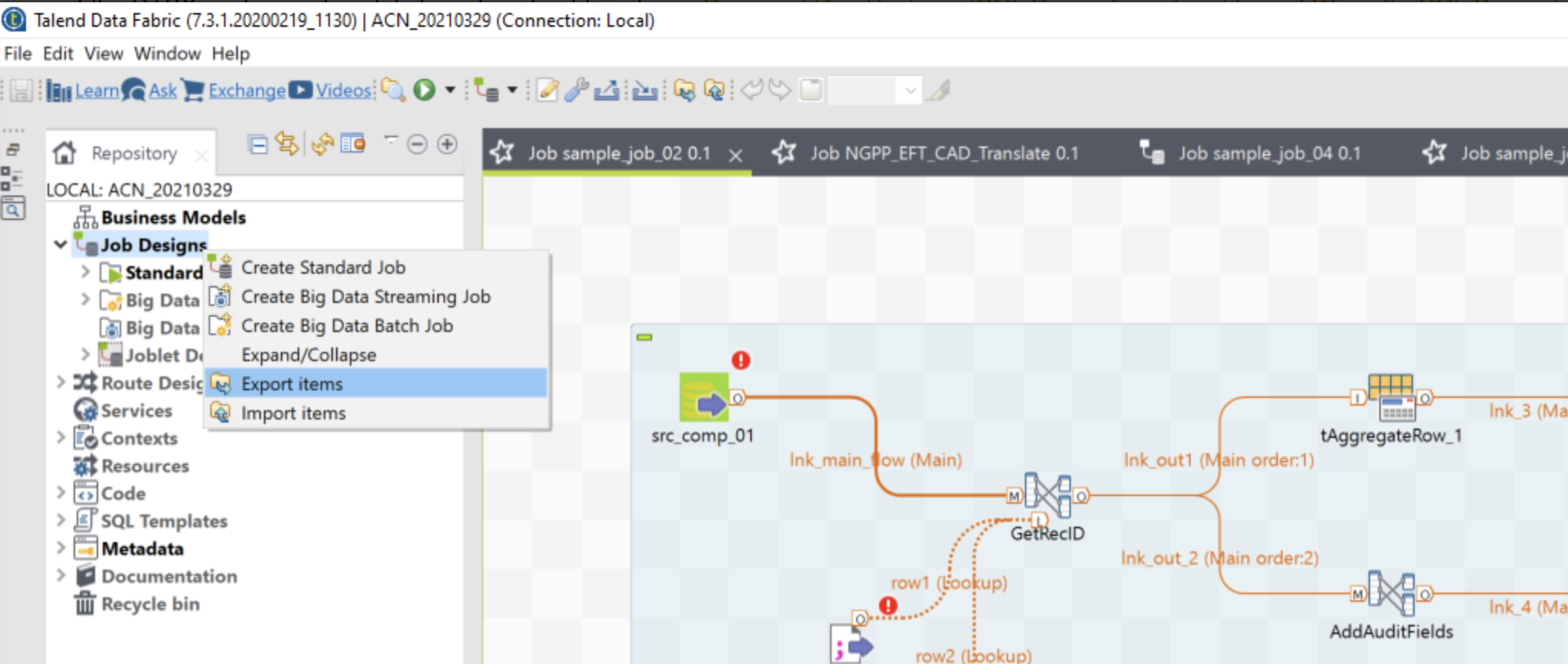Click the filter settings icon in Repository
Viewport: 1568px width, 664px height.
coord(353,144)
